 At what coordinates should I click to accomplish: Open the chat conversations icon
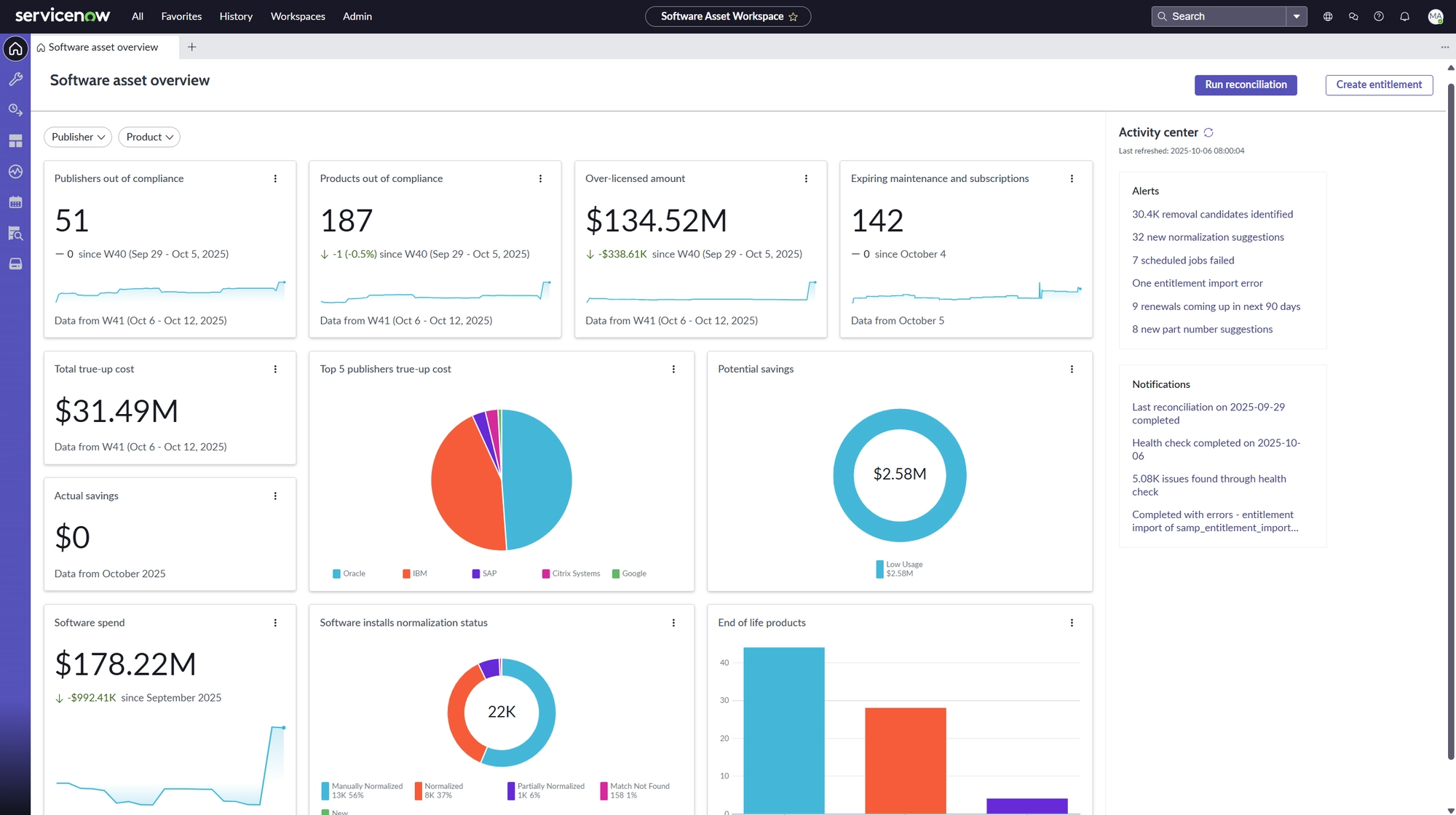tap(1353, 17)
